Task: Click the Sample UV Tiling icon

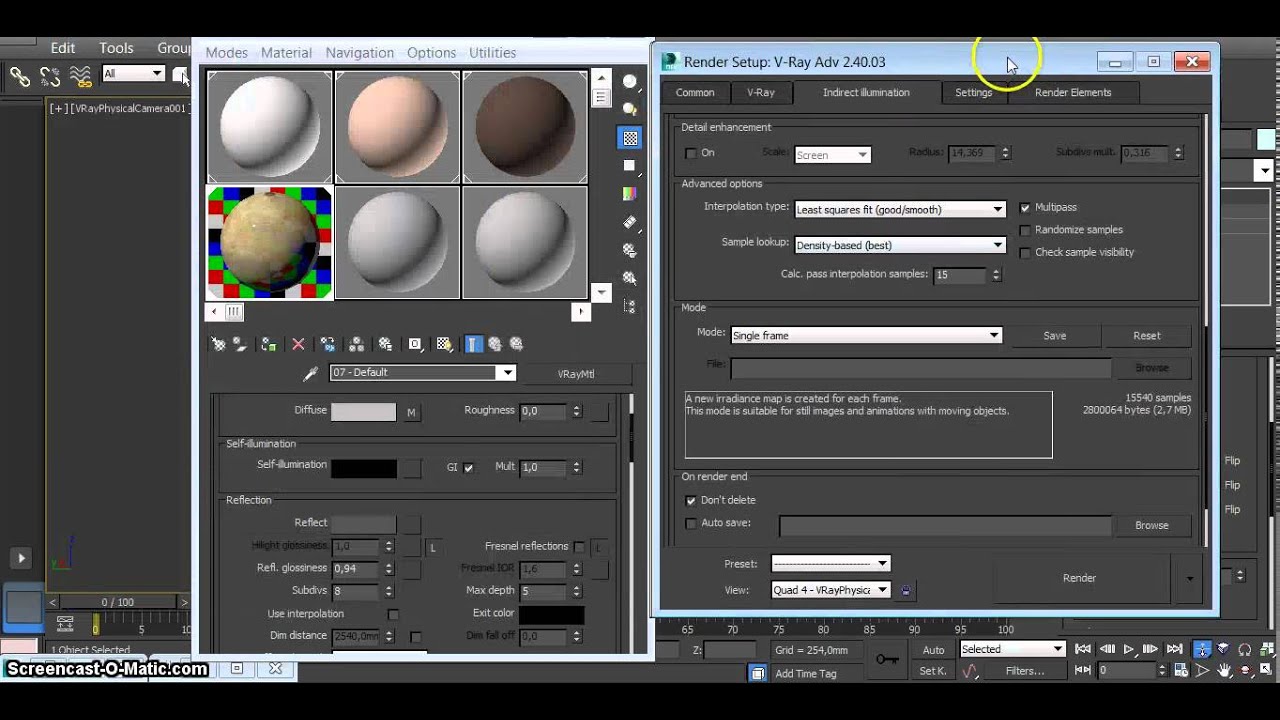Action: [x=630, y=166]
